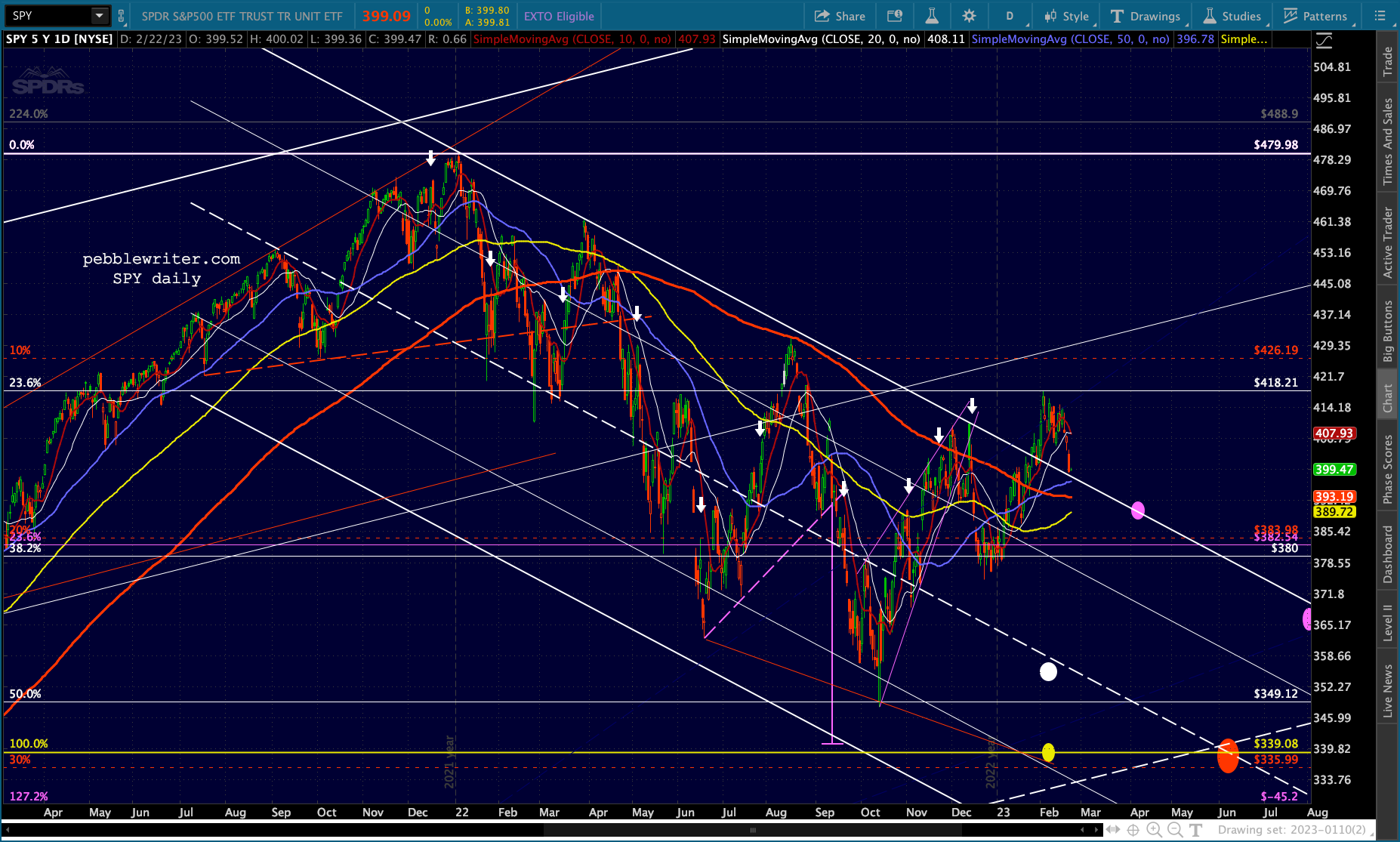Open the flask edit studies icon
This screenshot has width=1400, height=842.
click(932, 16)
